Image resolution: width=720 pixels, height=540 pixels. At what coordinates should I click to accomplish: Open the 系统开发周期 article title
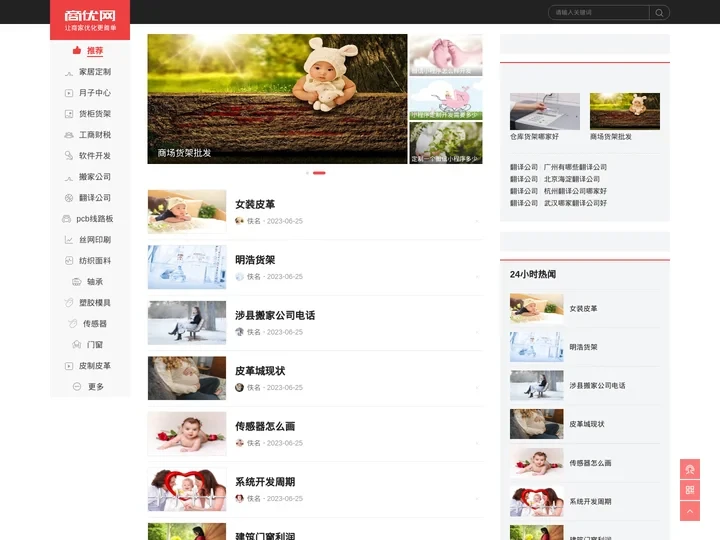tap(265, 482)
